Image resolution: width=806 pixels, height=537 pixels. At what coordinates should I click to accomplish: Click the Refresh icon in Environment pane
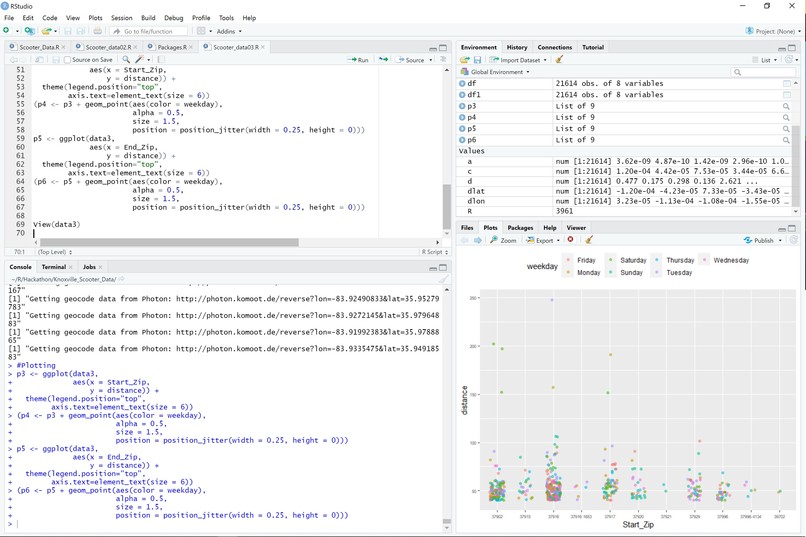tap(790, 60)
